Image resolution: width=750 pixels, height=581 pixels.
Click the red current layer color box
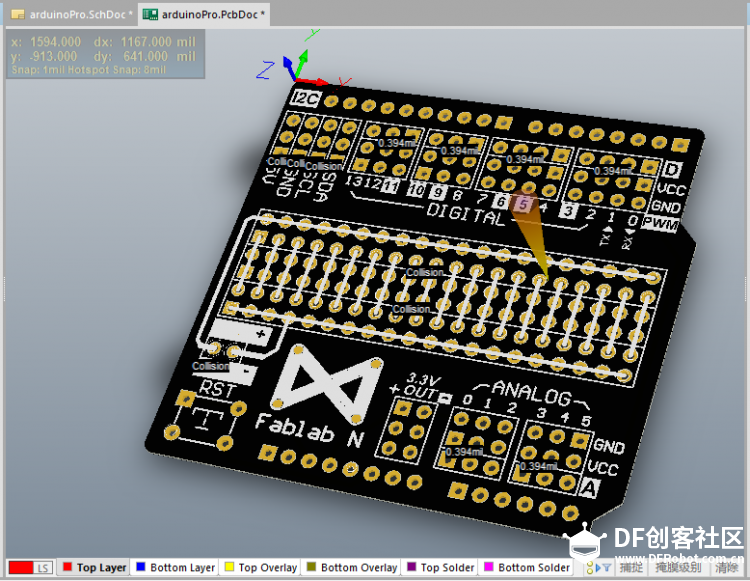(x=21, y=568)
